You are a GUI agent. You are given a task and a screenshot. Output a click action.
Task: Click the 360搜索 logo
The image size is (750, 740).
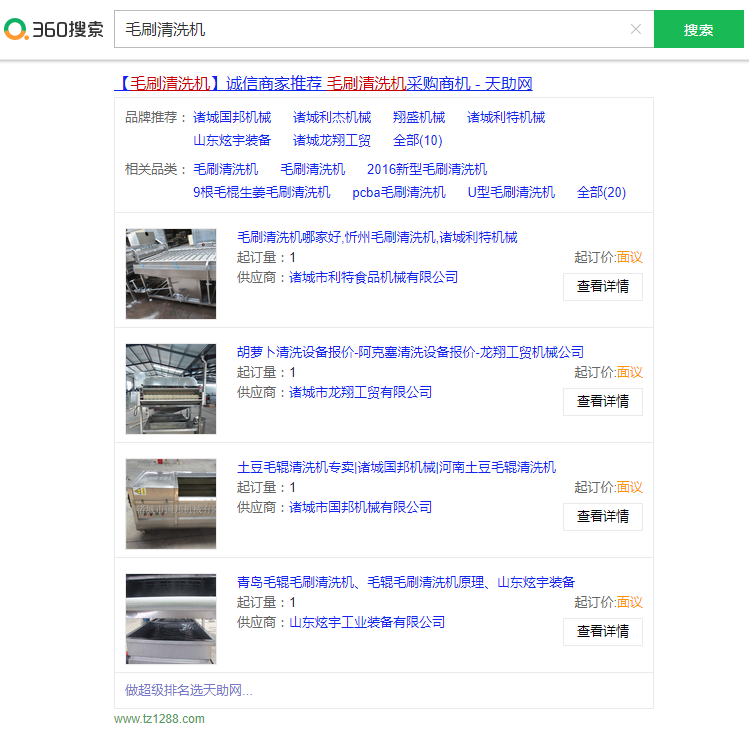(54, 29)
